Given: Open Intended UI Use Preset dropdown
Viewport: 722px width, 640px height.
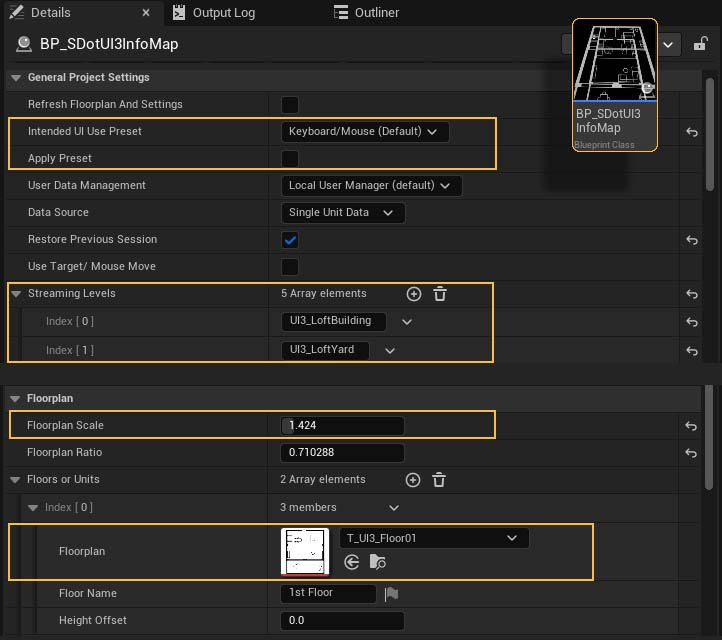Looking at the screenshot, I should [365, 132].
